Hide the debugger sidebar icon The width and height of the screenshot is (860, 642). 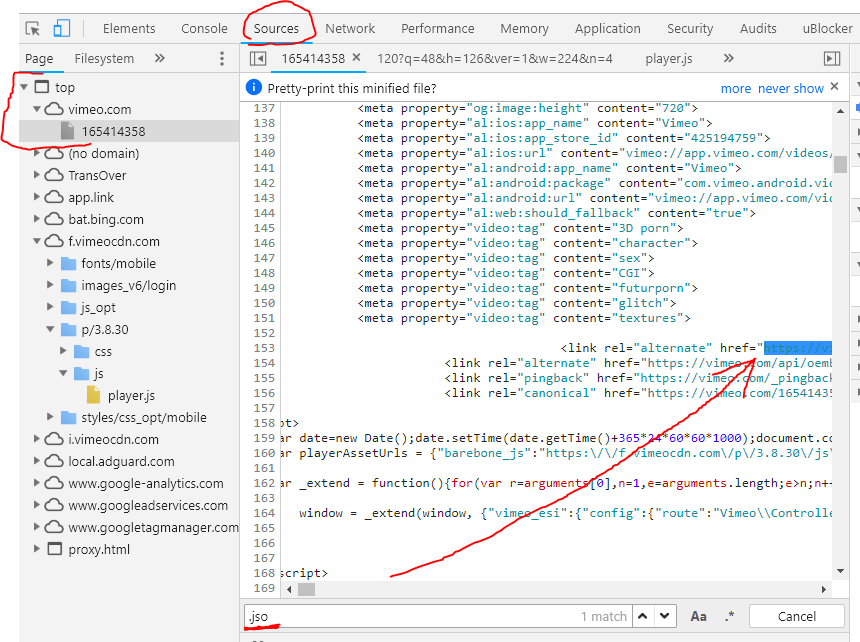point(832,59)
